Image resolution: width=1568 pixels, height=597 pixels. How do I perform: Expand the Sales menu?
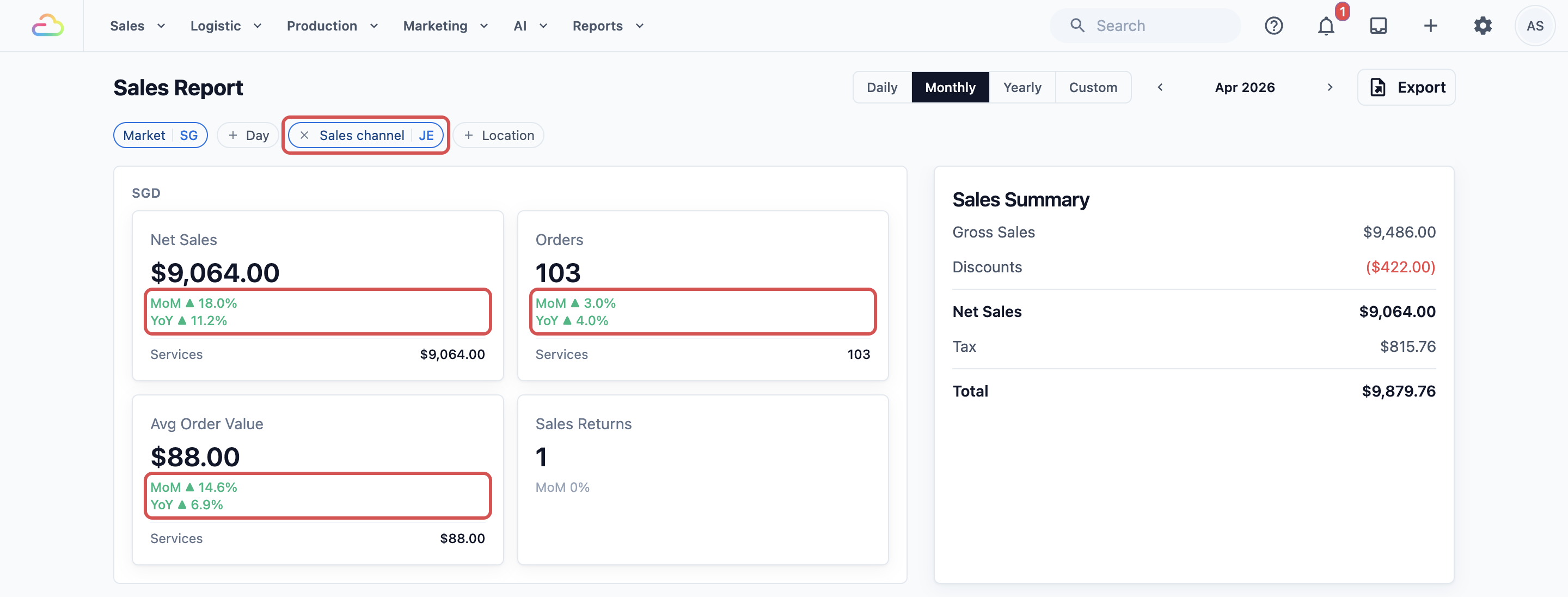click(138, 26)
